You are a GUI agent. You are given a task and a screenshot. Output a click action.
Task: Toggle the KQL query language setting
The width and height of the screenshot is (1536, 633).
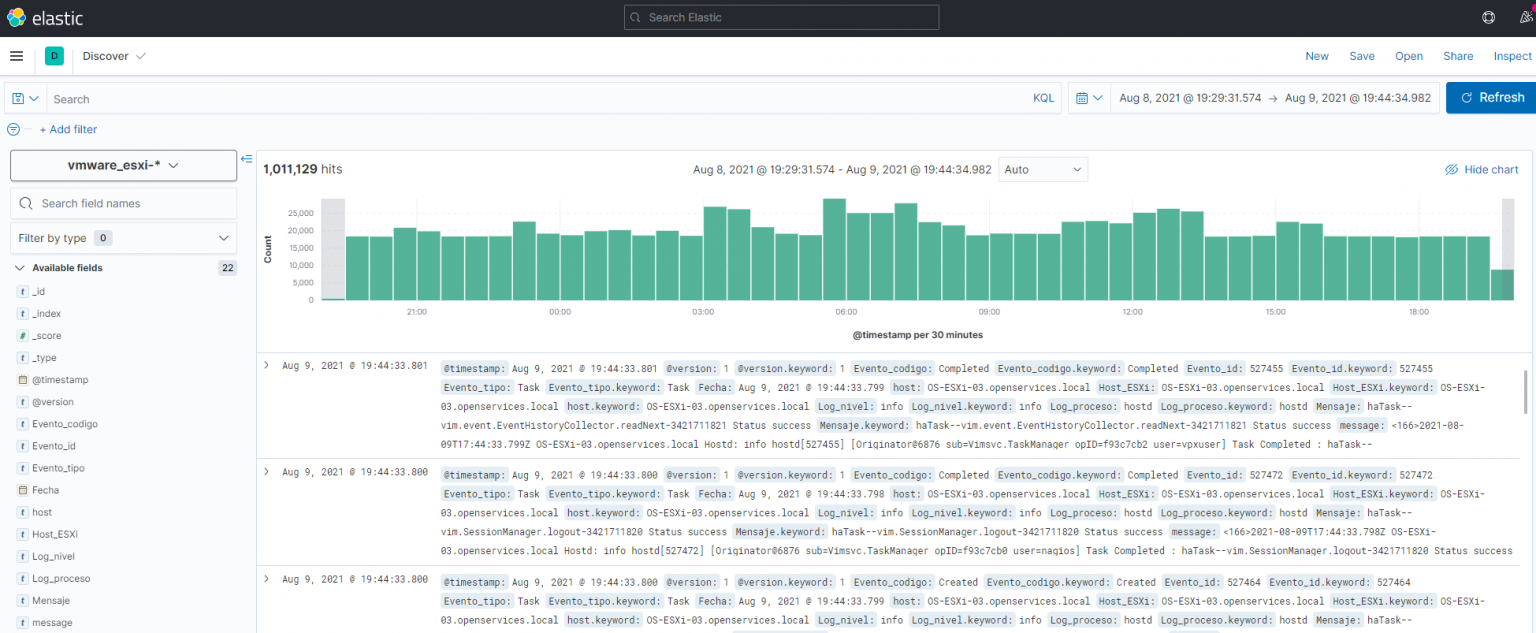1043,98
